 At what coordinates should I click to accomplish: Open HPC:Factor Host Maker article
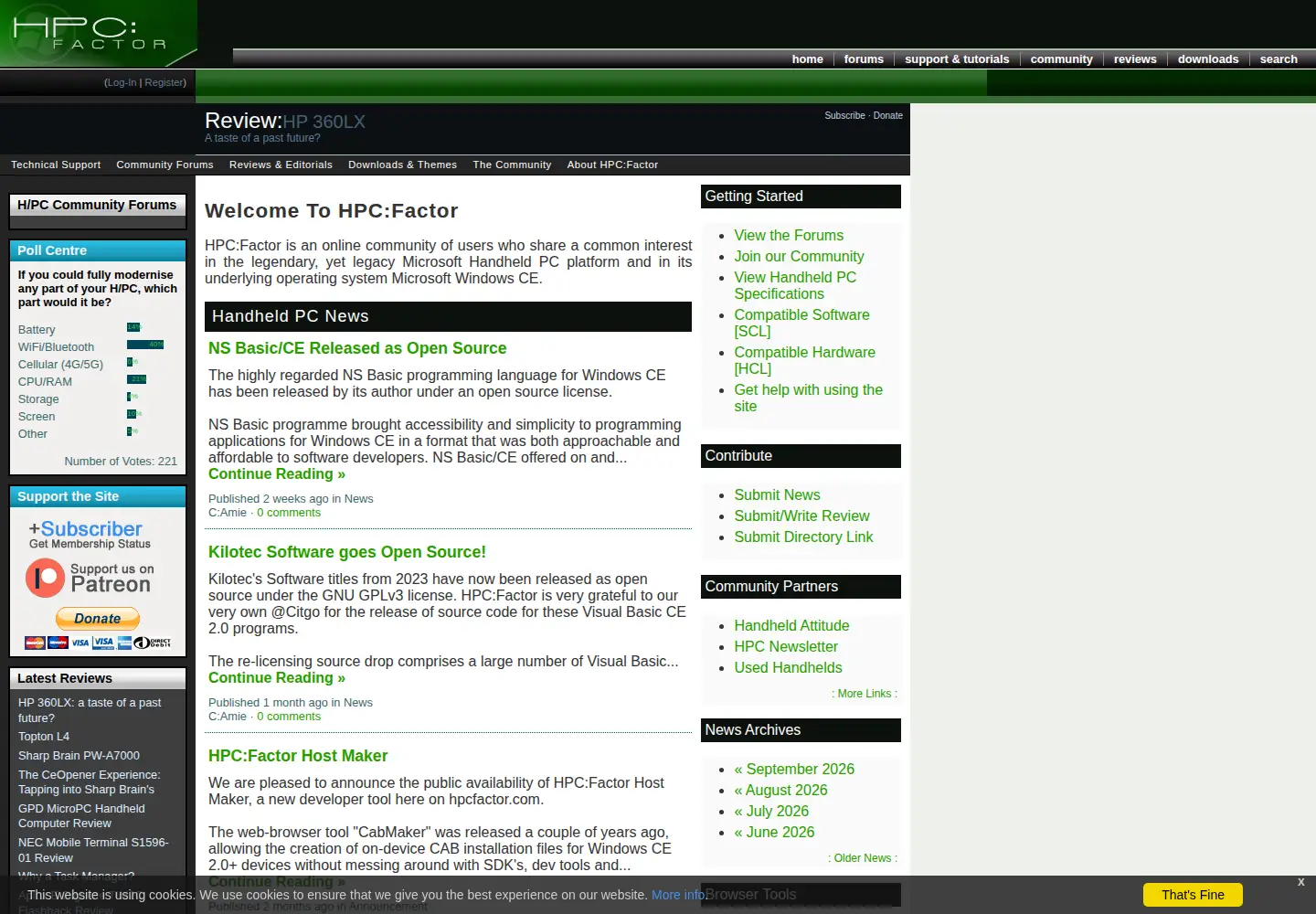[298, 756]
